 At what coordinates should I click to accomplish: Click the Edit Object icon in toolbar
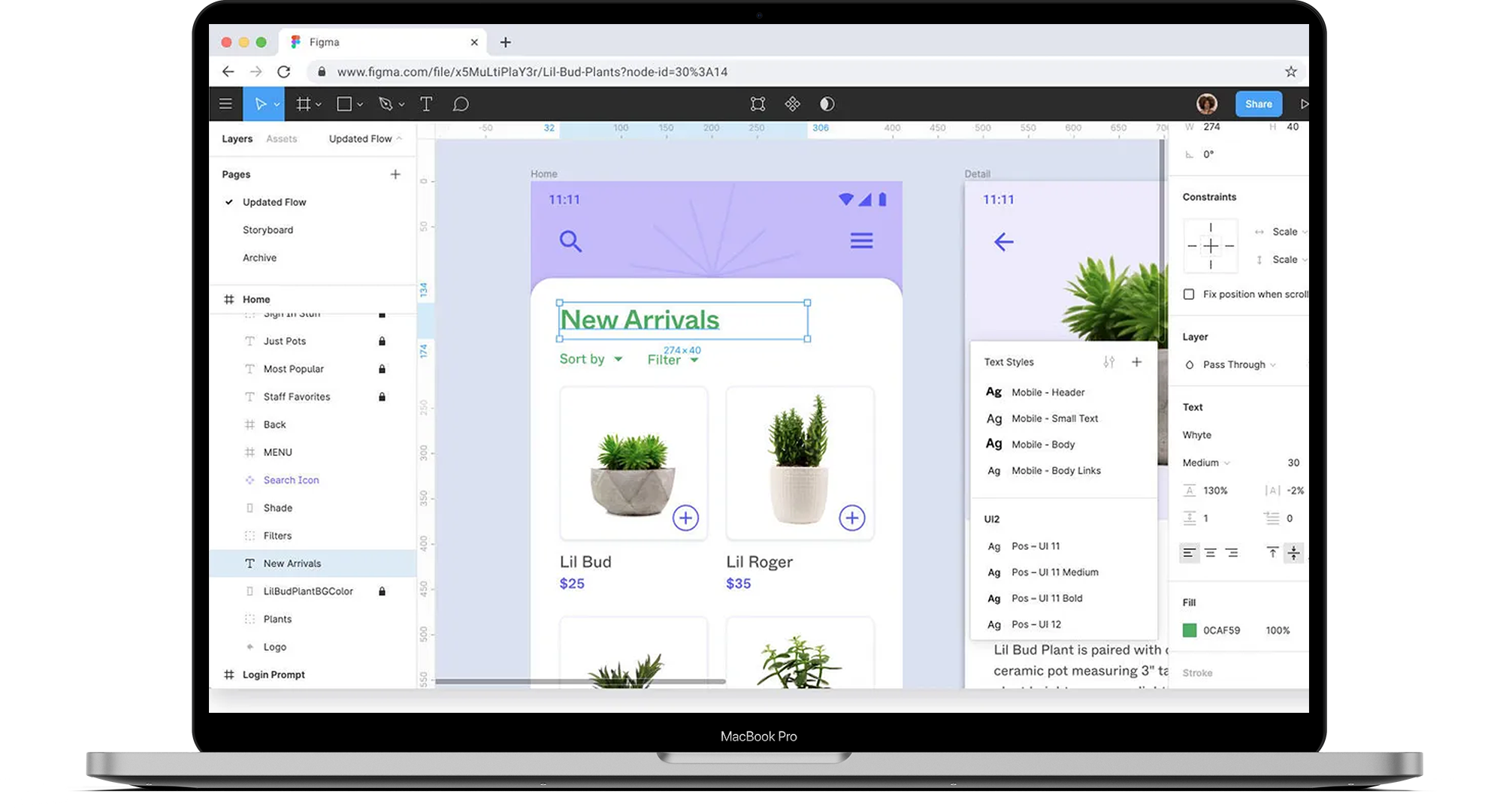pyautogui.click(x=758, y=104)
